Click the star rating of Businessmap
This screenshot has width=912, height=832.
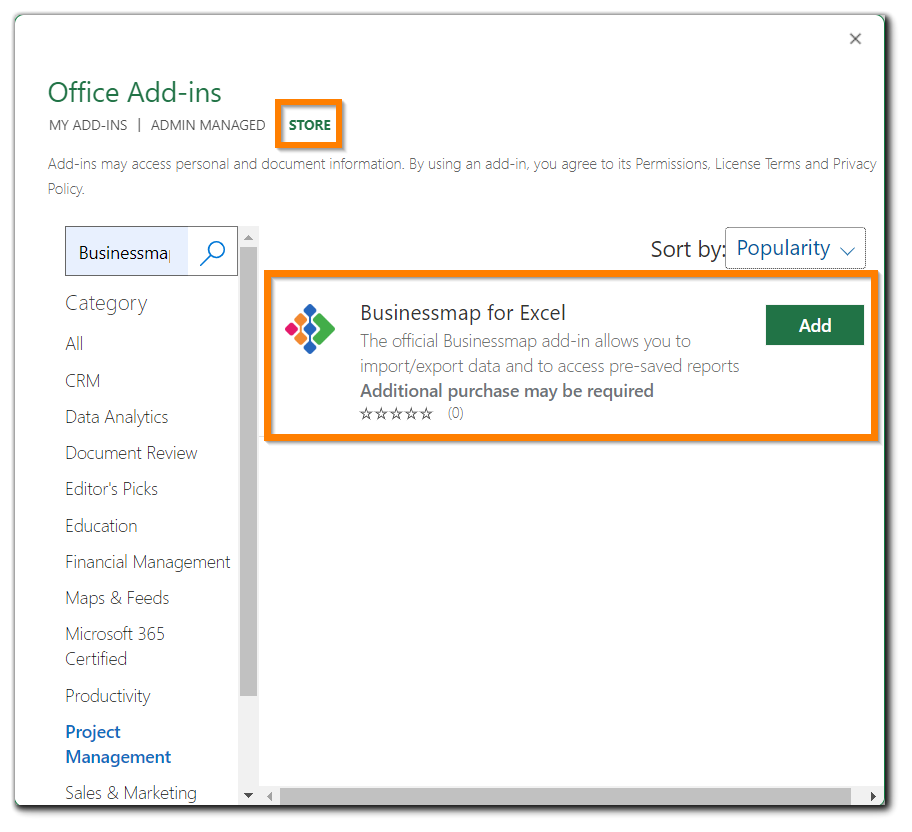396,413
